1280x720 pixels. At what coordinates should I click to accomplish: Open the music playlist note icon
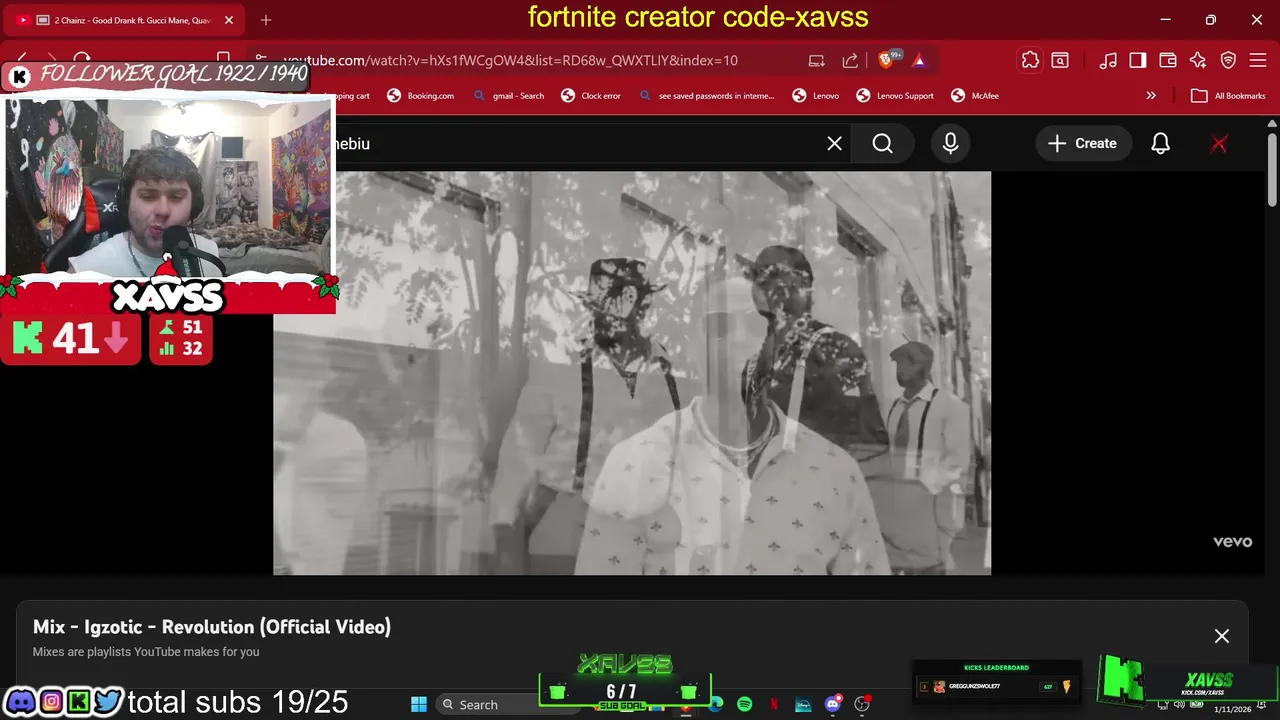(x=1108, y=60)
